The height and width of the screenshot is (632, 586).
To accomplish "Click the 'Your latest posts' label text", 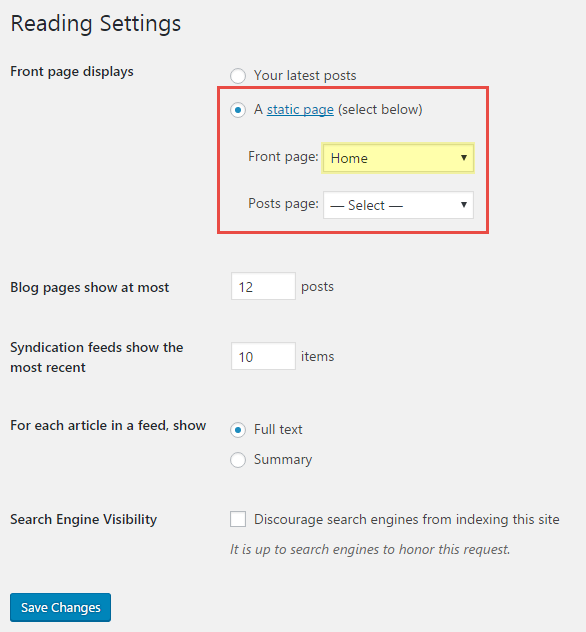I will pos(305,75).
